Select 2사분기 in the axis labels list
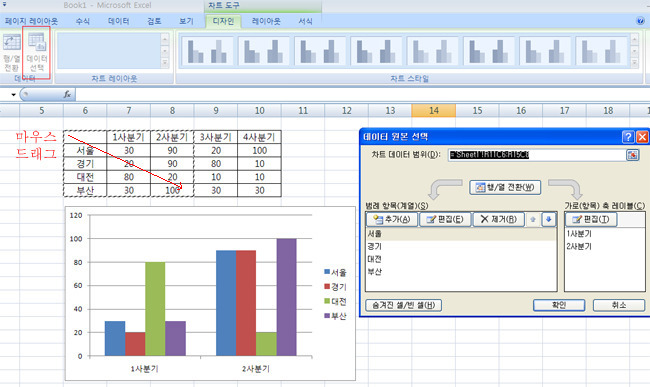The width and height of the screenshot is (650, 387). point(605,247)
